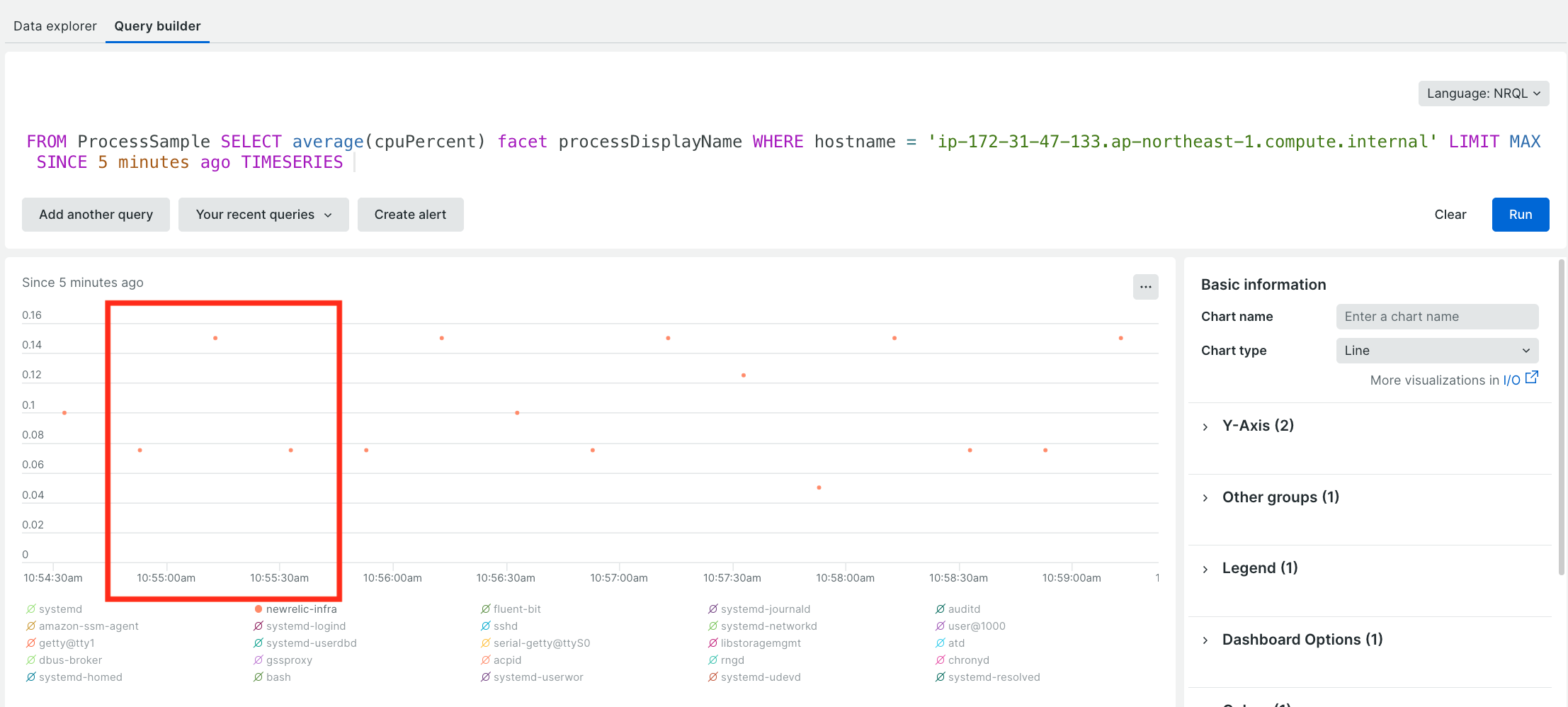Open the Language: NRQL dropdown
The height and width of the screenshot is (707, 1568).
[1484, 94]
